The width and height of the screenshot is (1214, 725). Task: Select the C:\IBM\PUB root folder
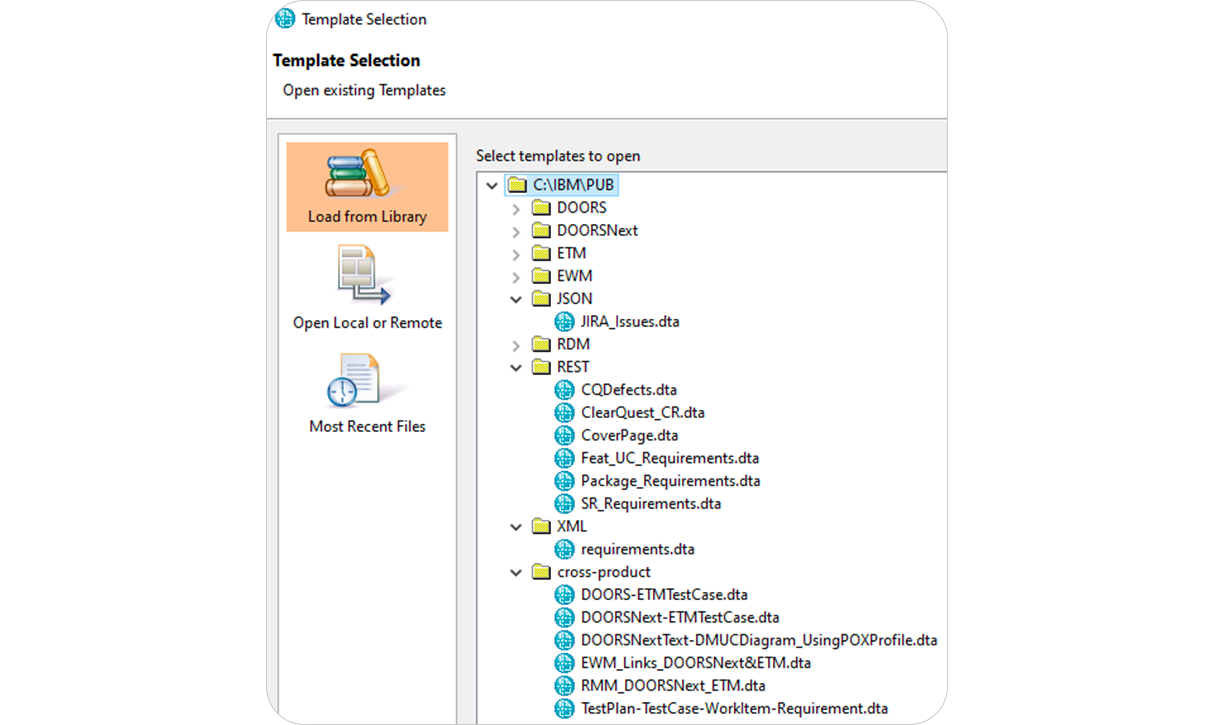tap(574, 184)
